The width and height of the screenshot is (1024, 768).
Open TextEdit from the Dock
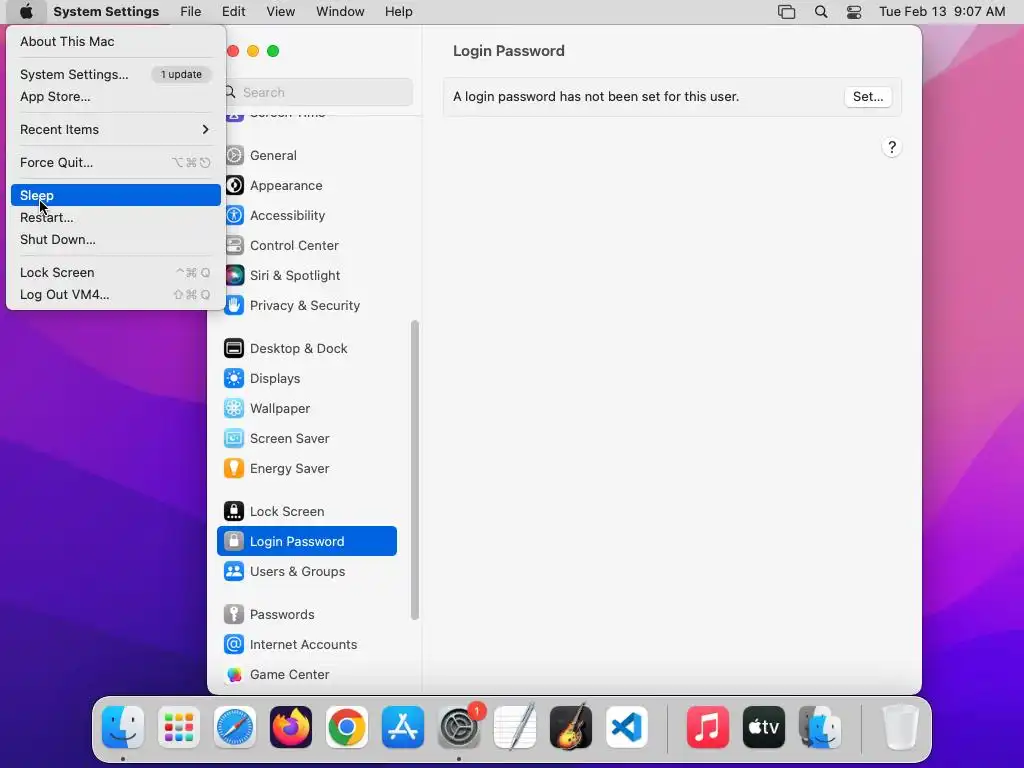pyautogui.click(x=515, y=727)
